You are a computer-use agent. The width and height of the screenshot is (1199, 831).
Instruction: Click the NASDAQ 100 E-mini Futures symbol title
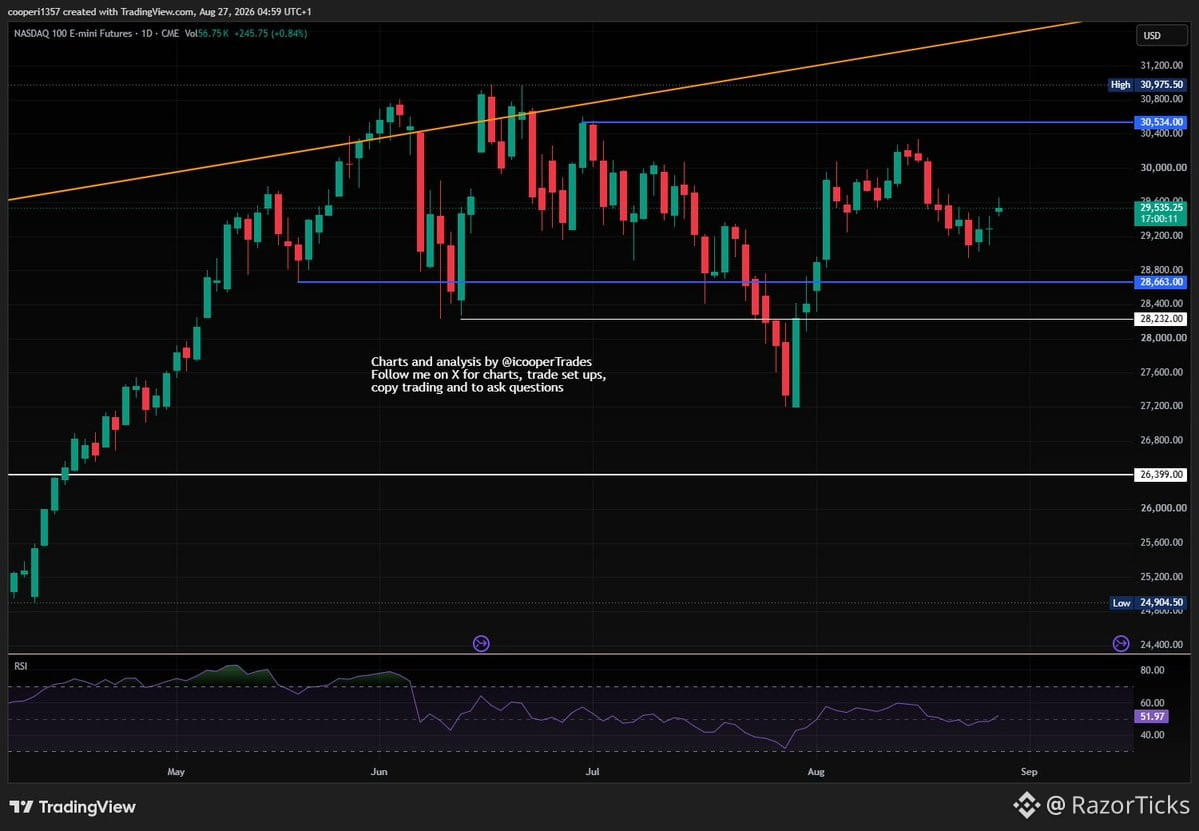tap(73, 34)
